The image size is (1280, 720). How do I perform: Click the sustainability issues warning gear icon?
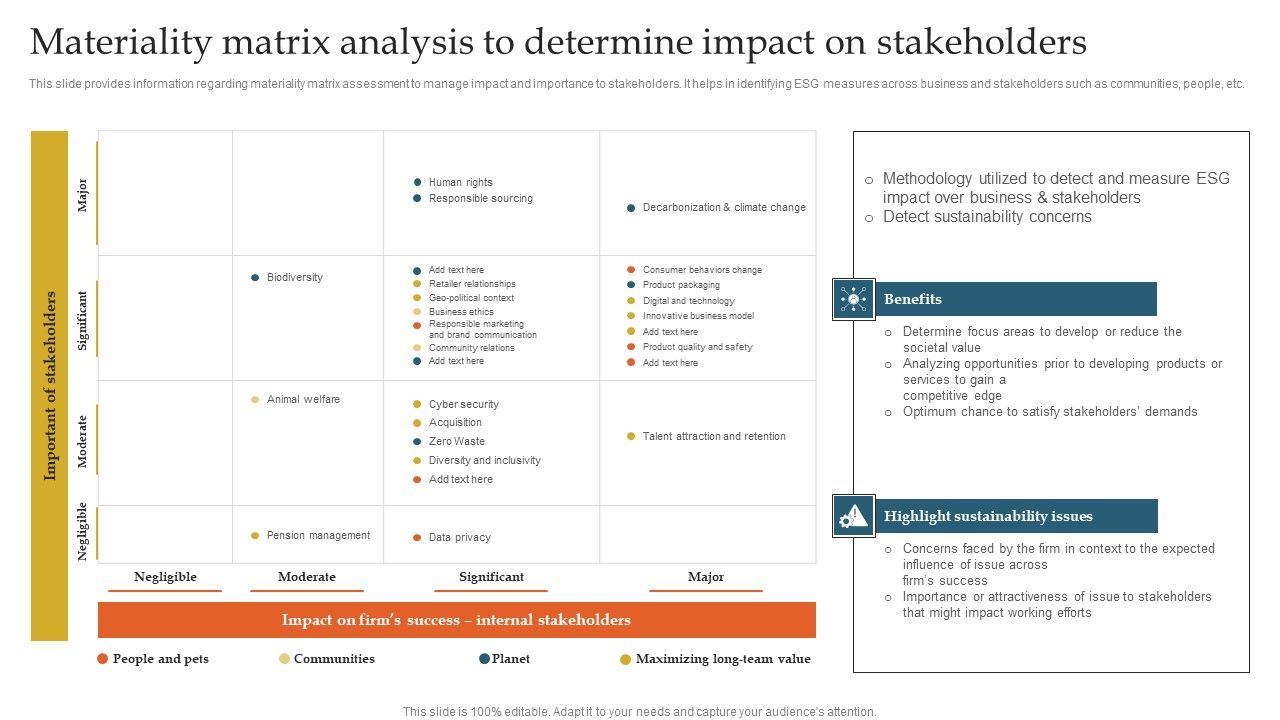click(x=854, y=516)
